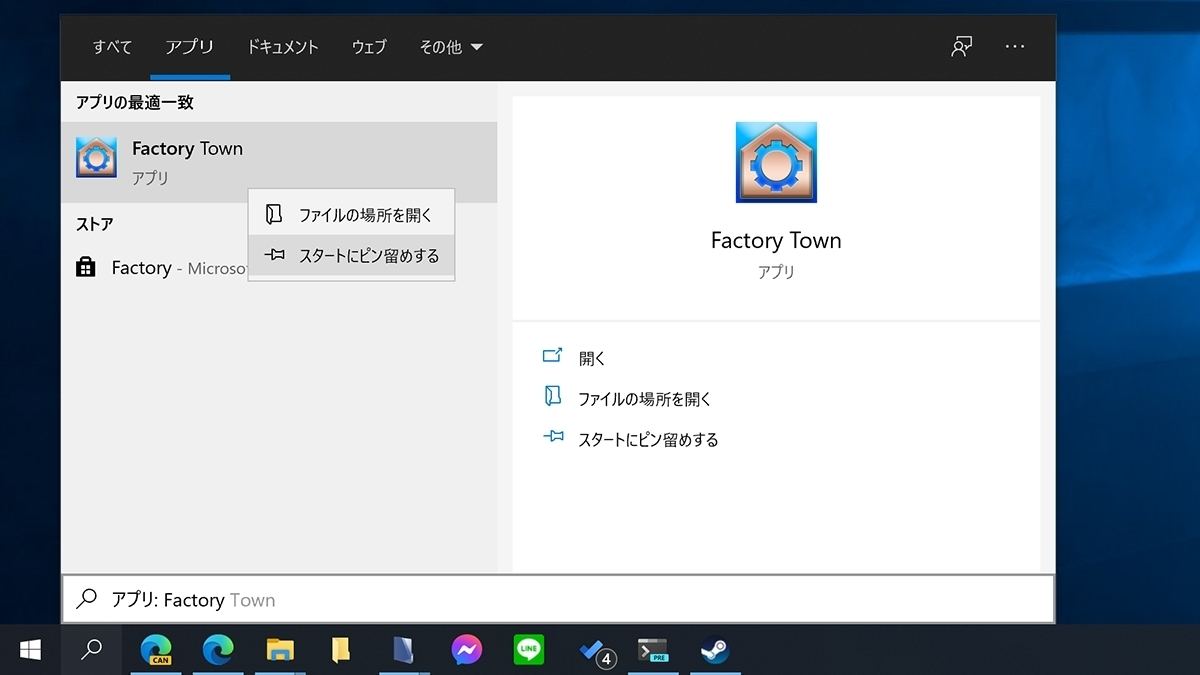Image resolution: width=1200 pixels, height=675 pixels.
Task: Open the ドキュメント tab
Action: (x=283, y=47)
